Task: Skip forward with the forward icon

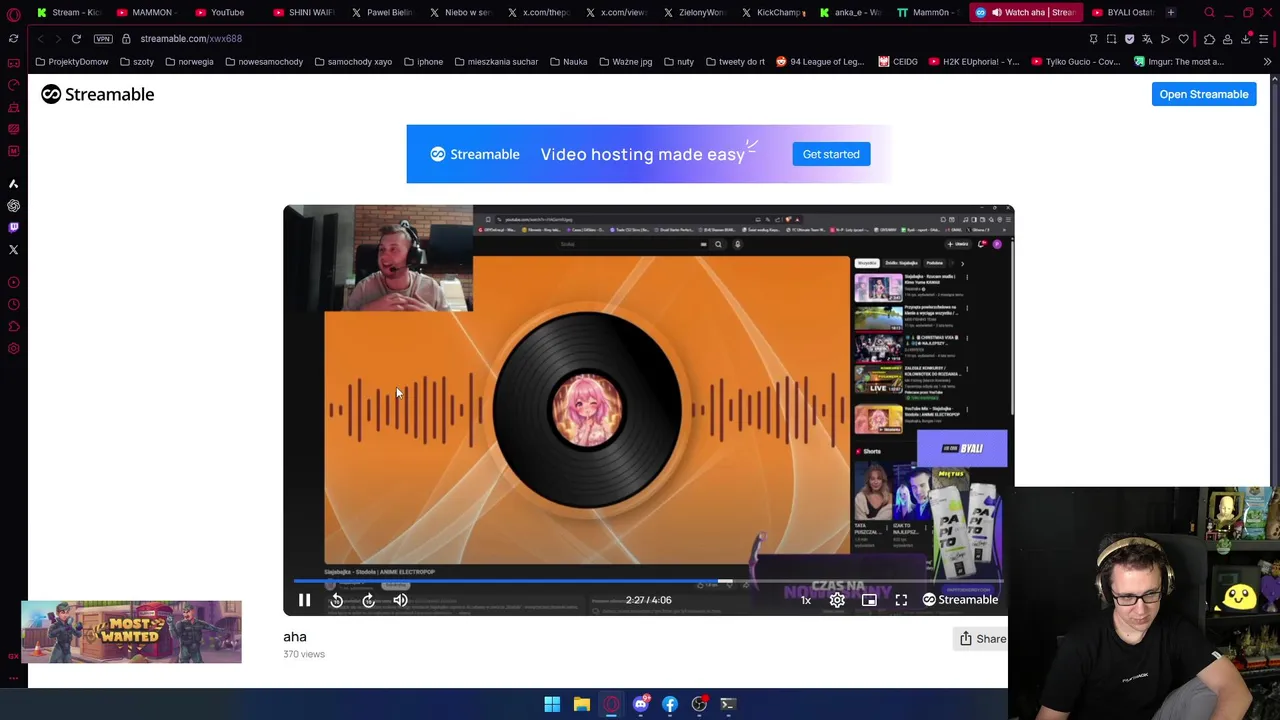Action: 369,600
